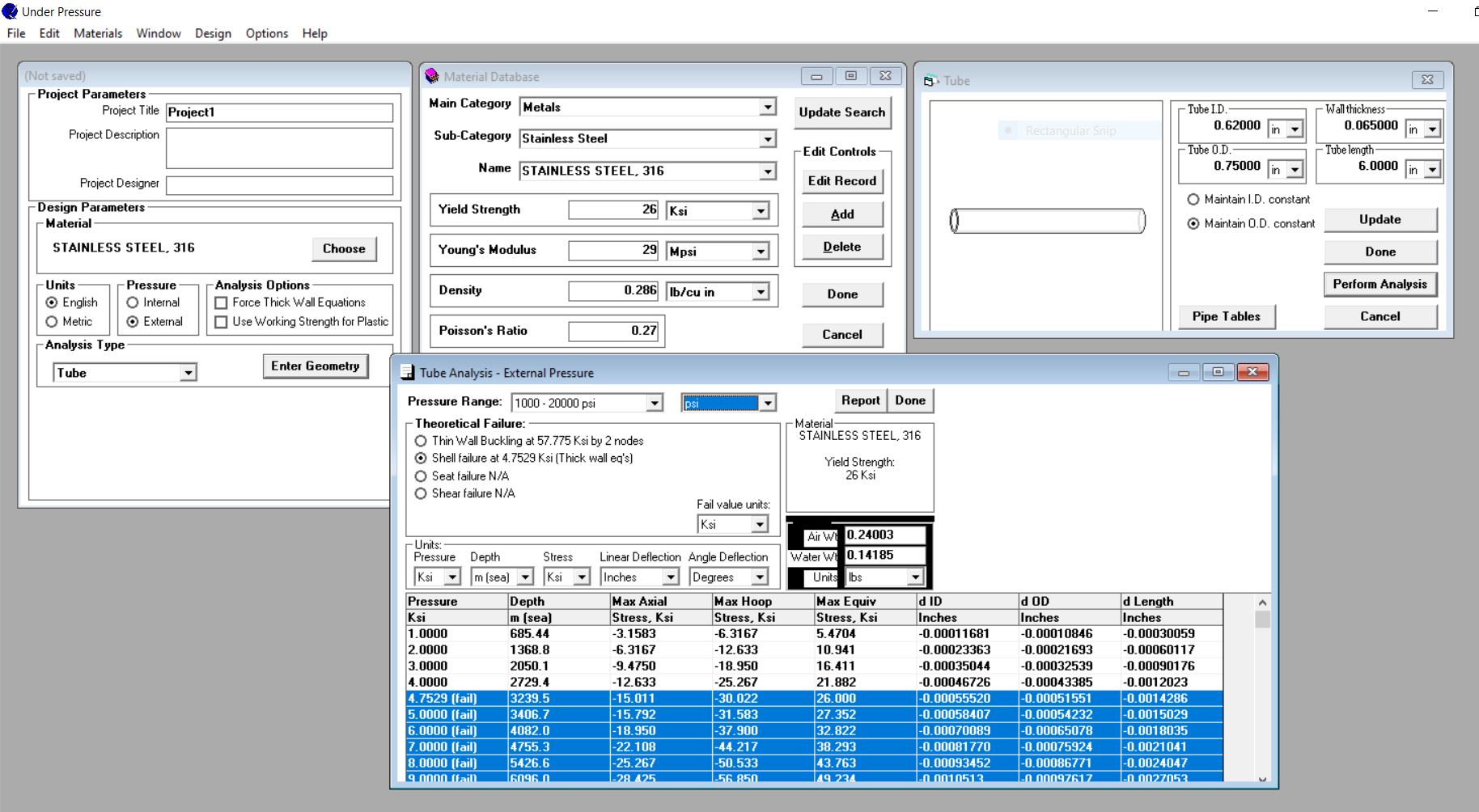Click the Delete record button
Screen dimensions: 1479x812
click(x=842, y=247)
